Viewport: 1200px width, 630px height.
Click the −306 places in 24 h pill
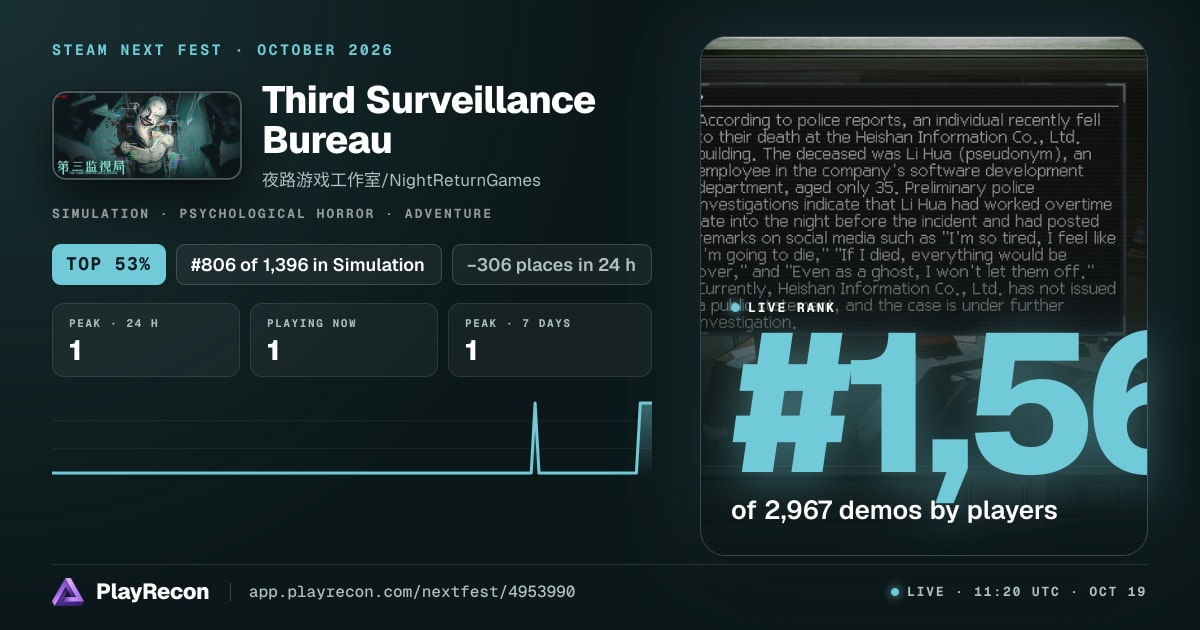[x=551, y=265]
